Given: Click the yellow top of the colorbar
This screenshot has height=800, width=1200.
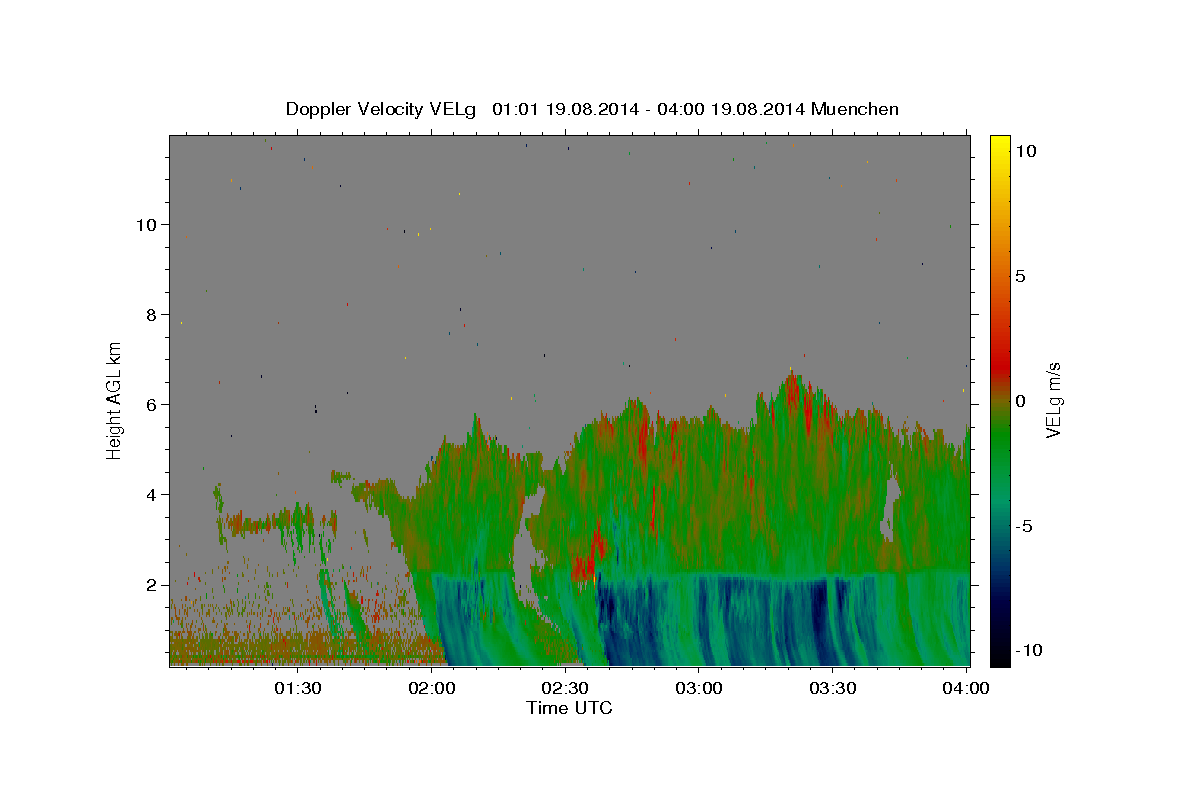Looking at the screenshot, I should click(x=1000, y=145).
